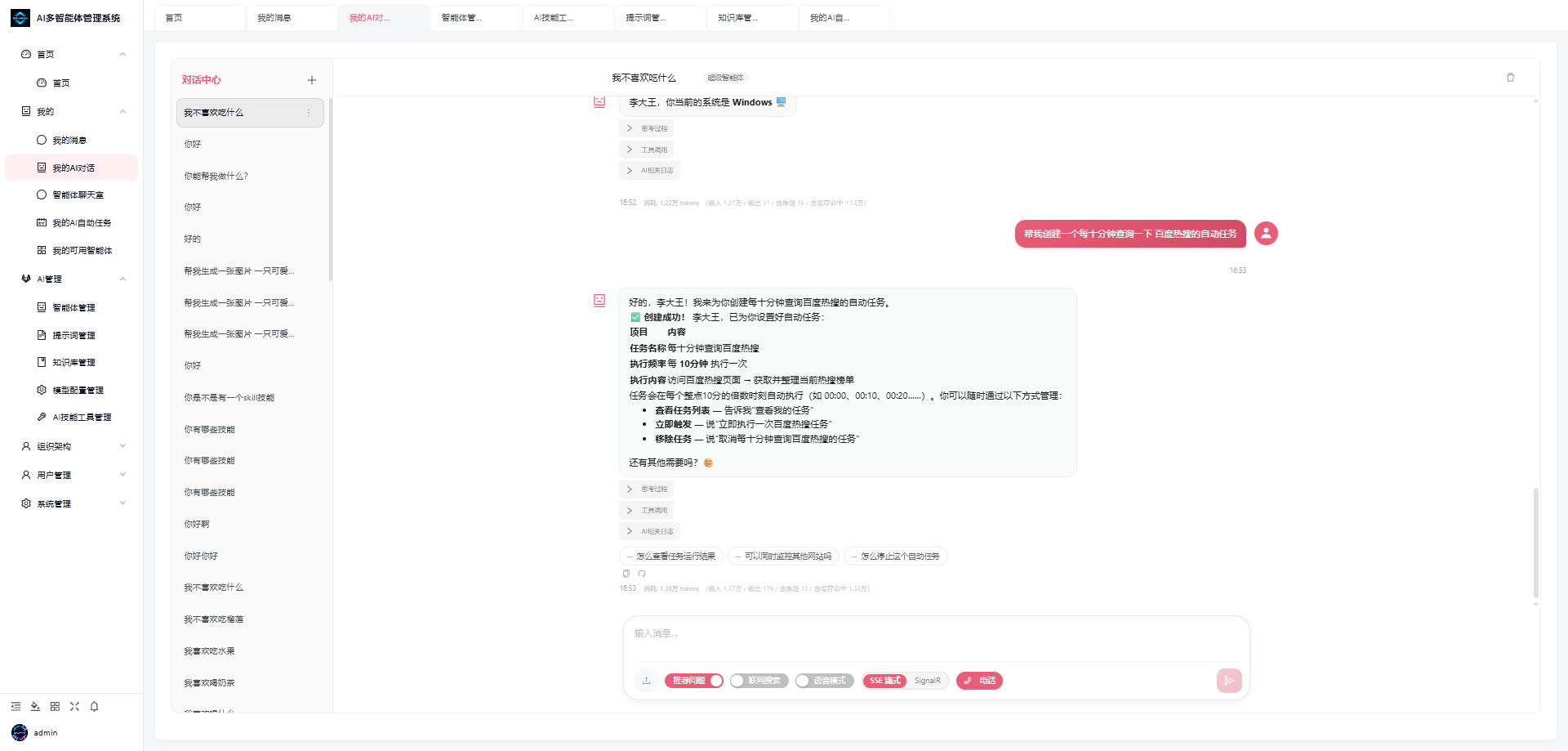Copy the reply with copy icon
This screenshot has height=751, width=1568.
(x=626, y=574)
